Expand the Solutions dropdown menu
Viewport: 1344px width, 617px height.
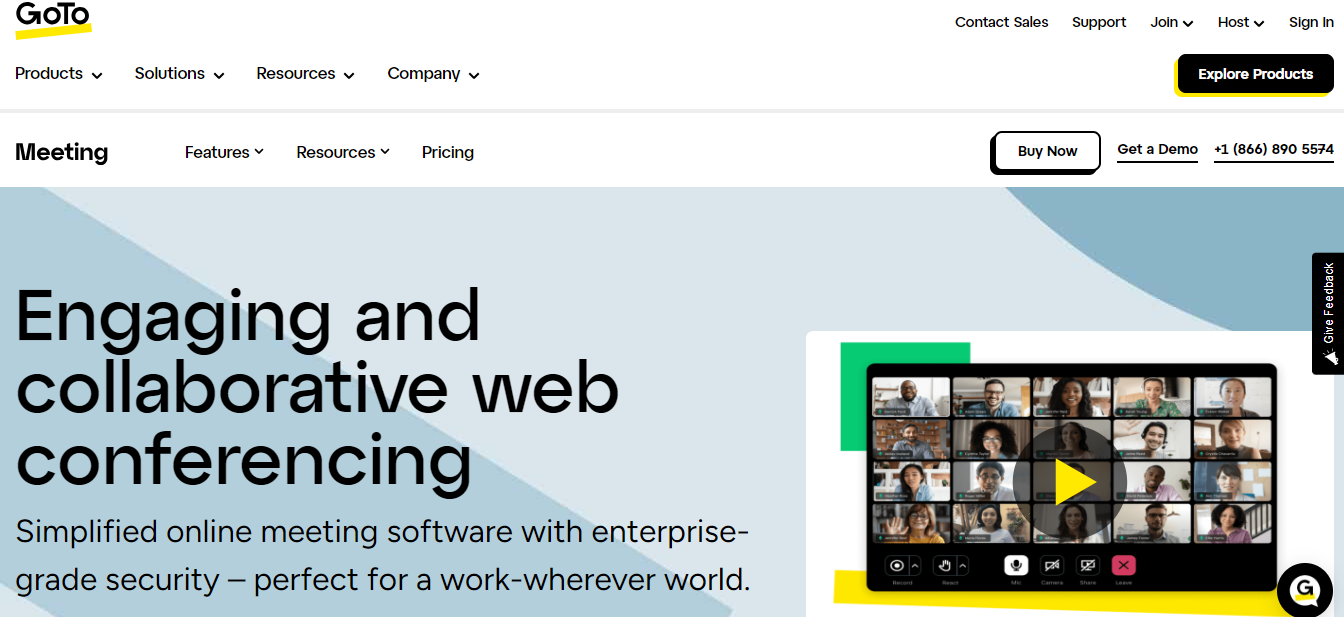(x=179, y=74)
